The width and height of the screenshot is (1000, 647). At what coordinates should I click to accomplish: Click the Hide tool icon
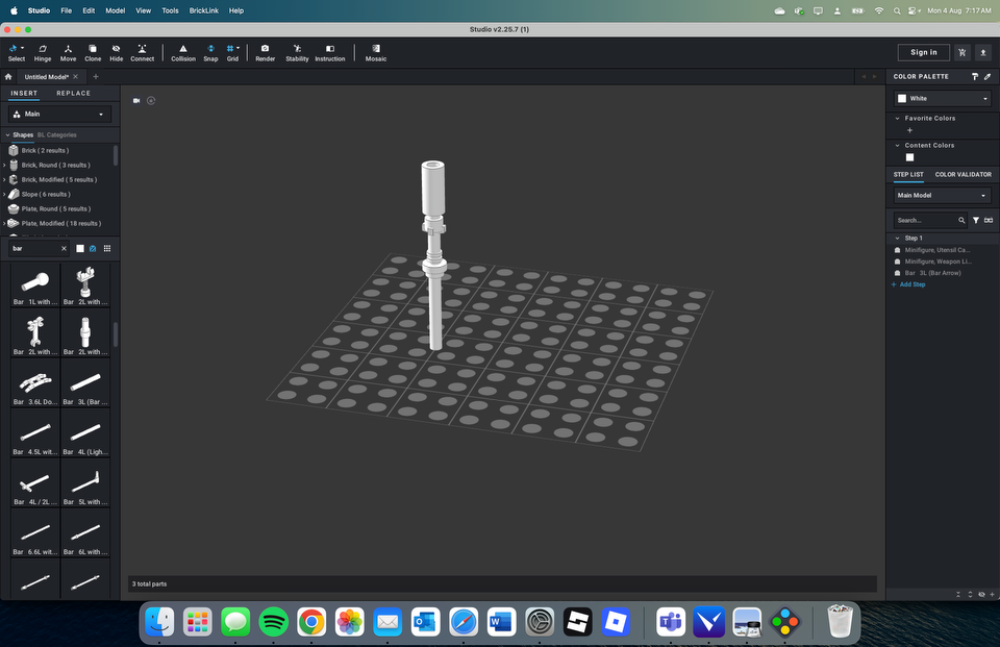[116, 52]
